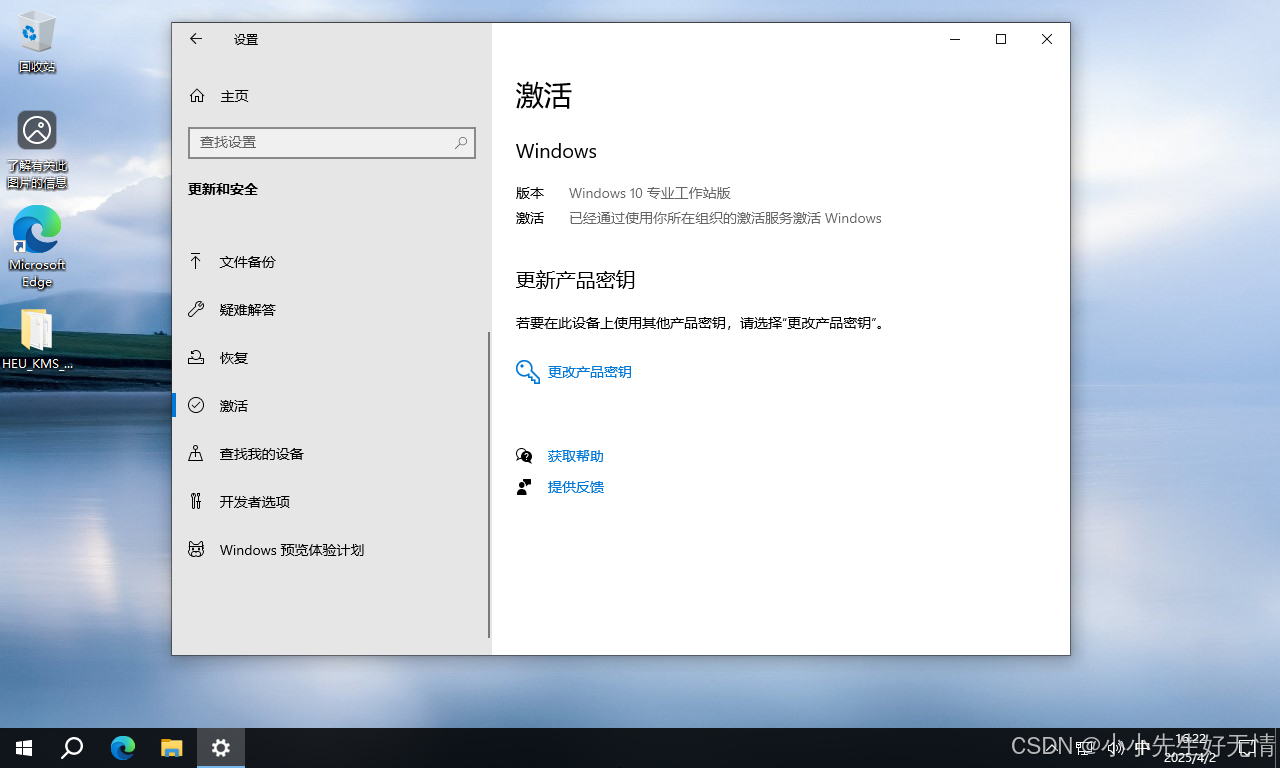Click the key icon beside 更改产品密钥
This screenshot has height=768, width=1280.
528,372
